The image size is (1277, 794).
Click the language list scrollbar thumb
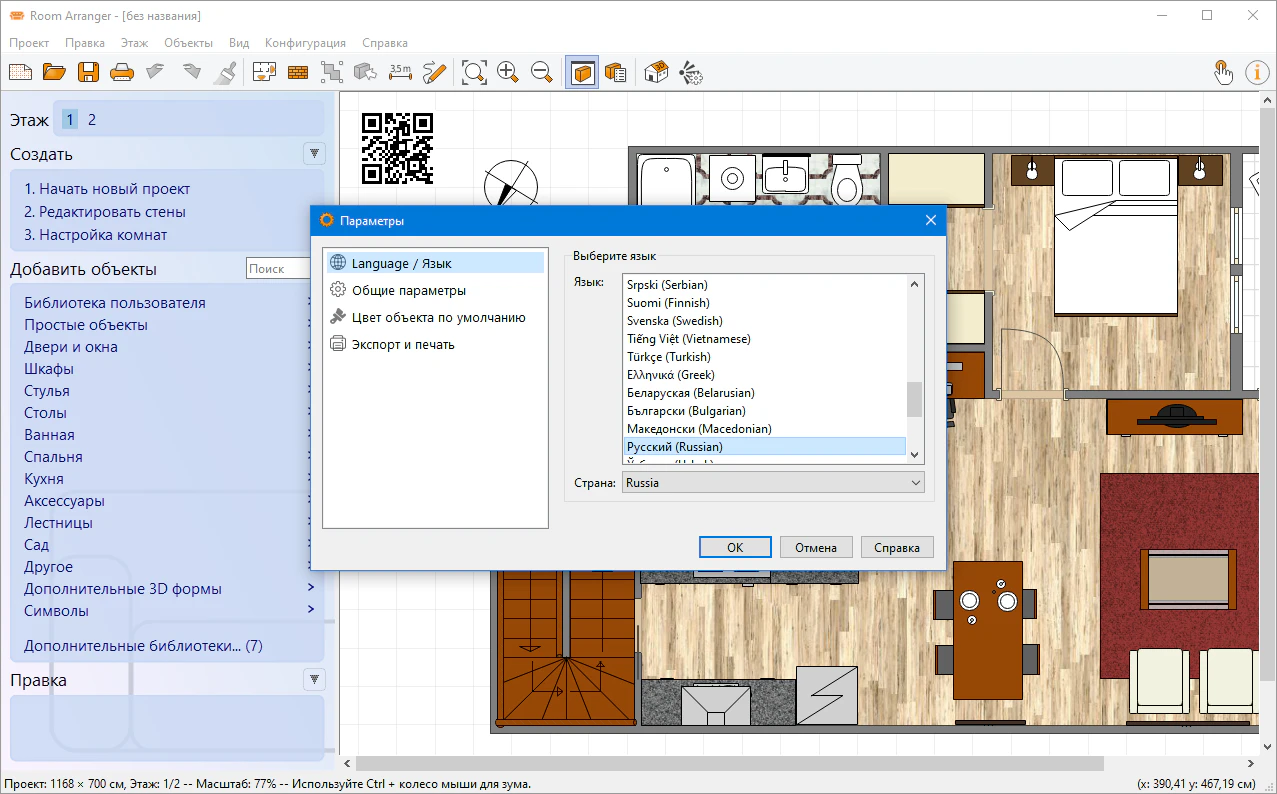coord(914,398)
